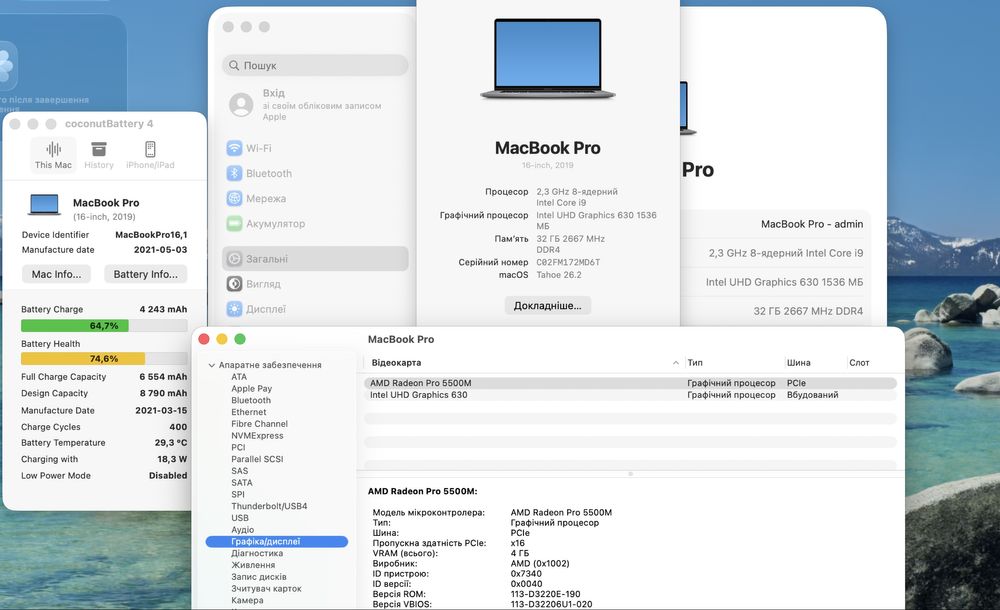This screenshot has height=610, width=1000.
Task: Switch to iPhone/iPad tab in coconutBattery
Action: [150, 155]
